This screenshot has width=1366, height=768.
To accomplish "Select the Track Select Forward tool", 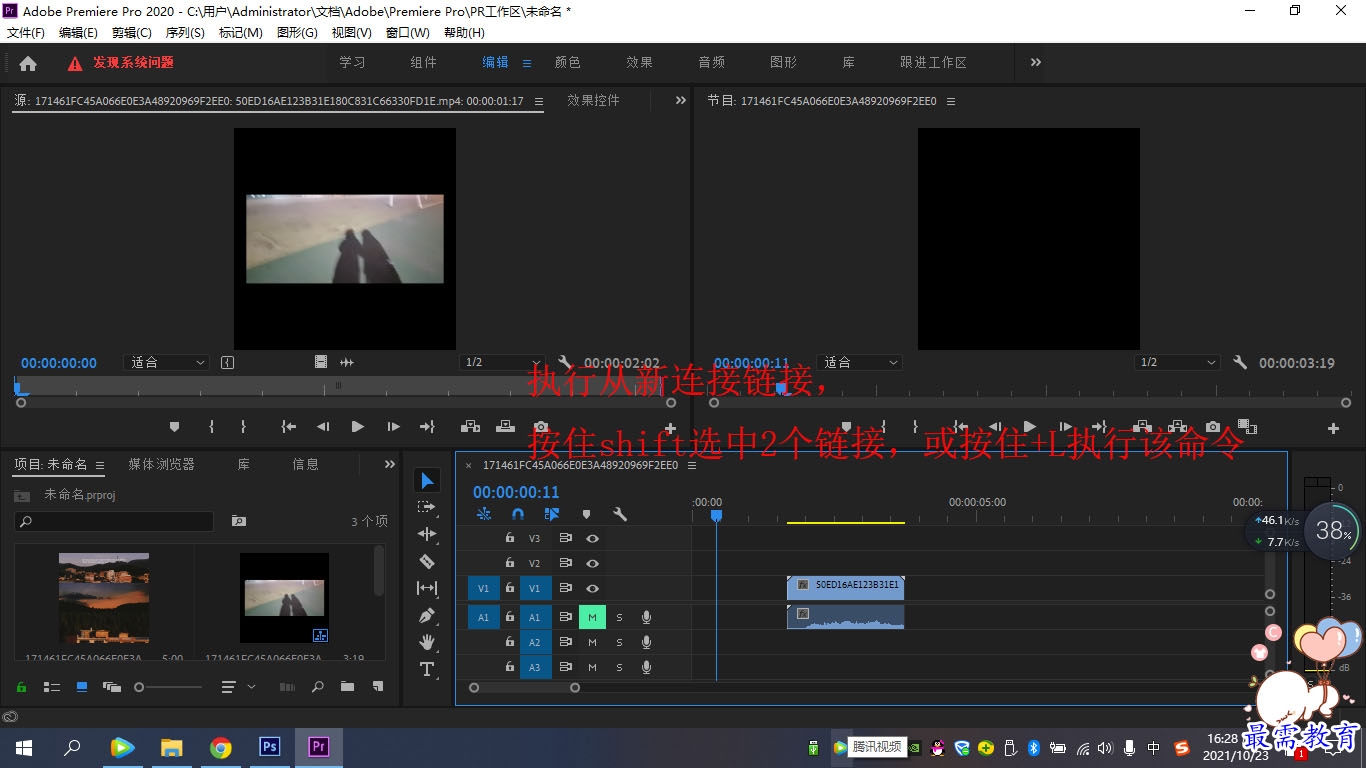I will (427, 508).
